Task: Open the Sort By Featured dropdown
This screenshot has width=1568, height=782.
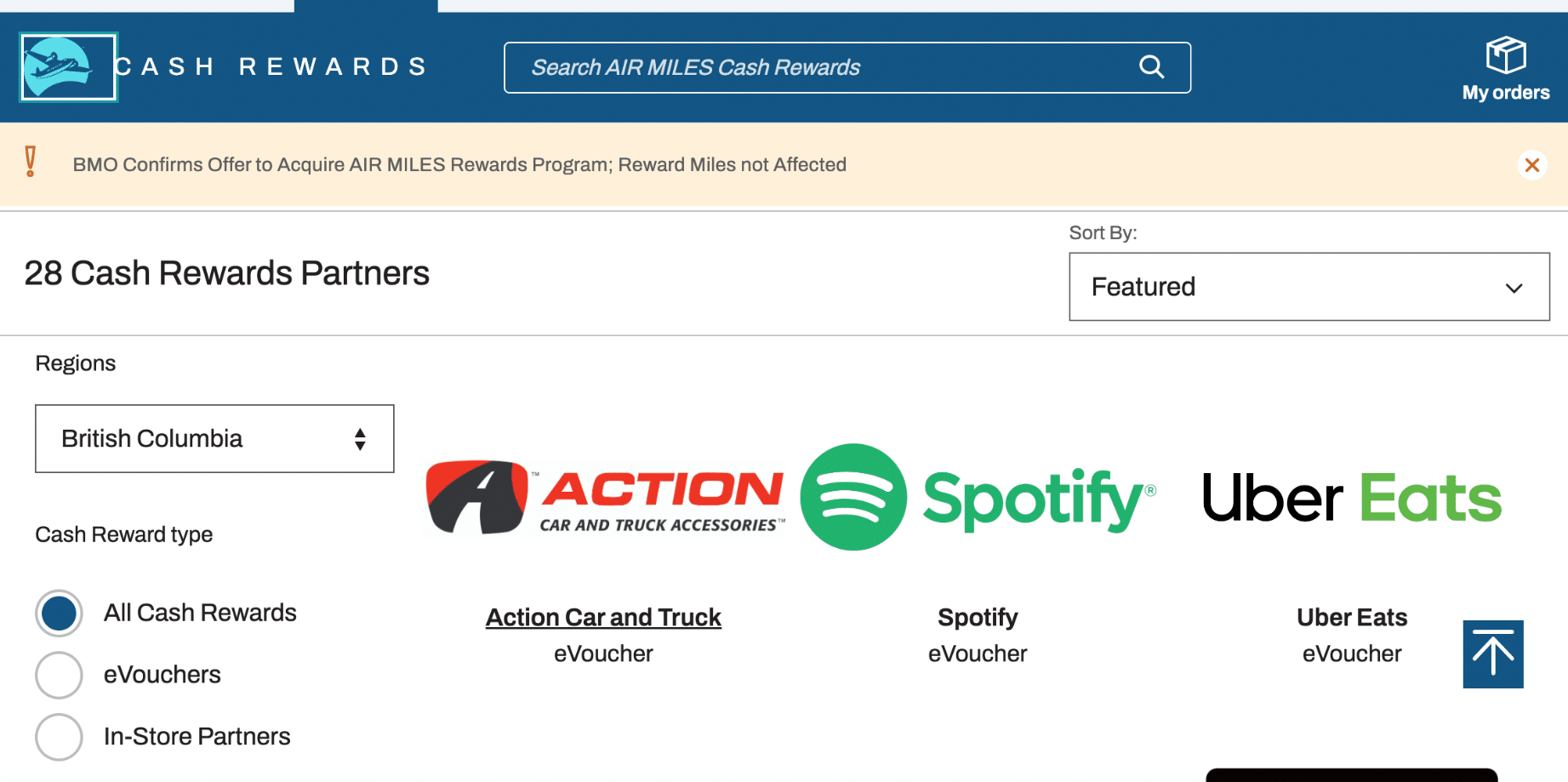Action: coord(1308,287)
